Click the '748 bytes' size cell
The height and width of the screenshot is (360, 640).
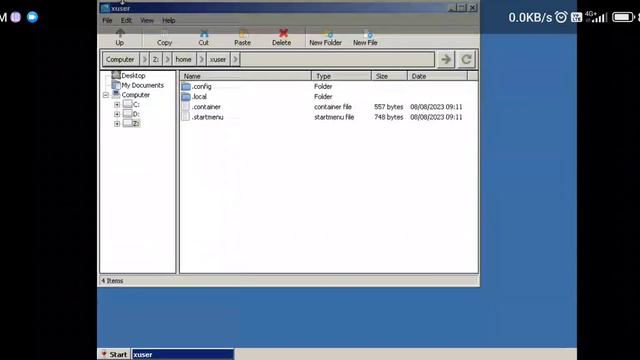click(389, 117)
